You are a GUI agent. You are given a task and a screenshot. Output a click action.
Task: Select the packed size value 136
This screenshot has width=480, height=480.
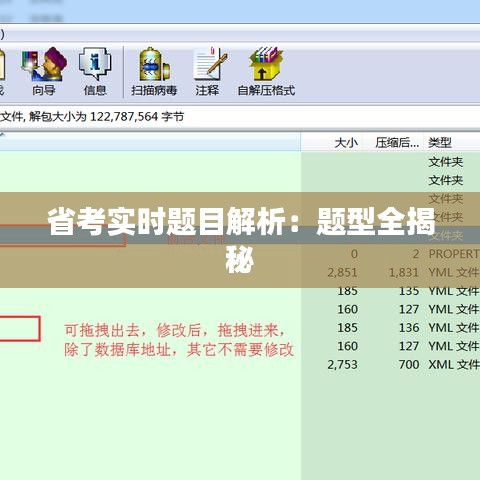(409, 328)
